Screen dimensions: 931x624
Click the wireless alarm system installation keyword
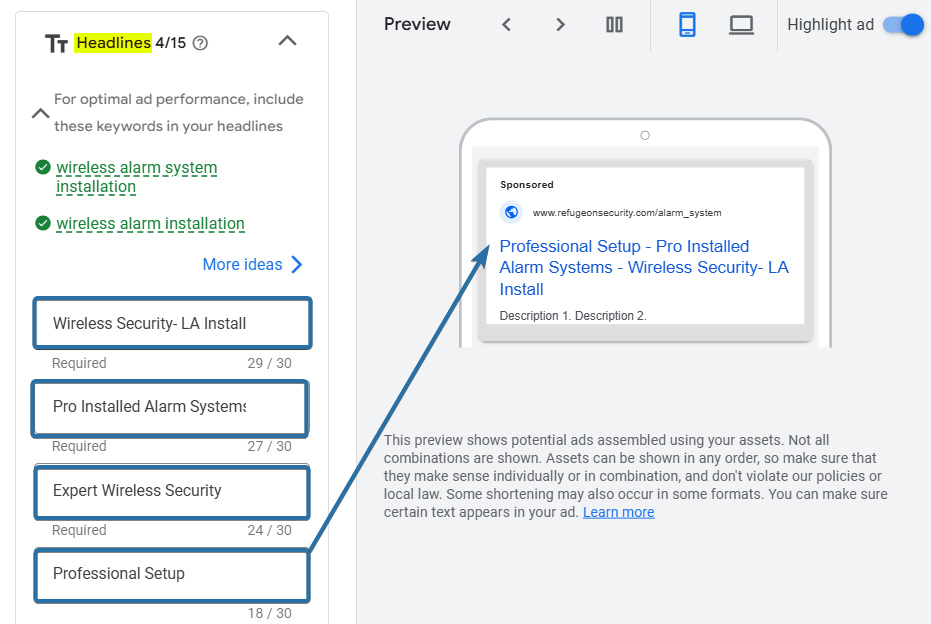(136, 177)
